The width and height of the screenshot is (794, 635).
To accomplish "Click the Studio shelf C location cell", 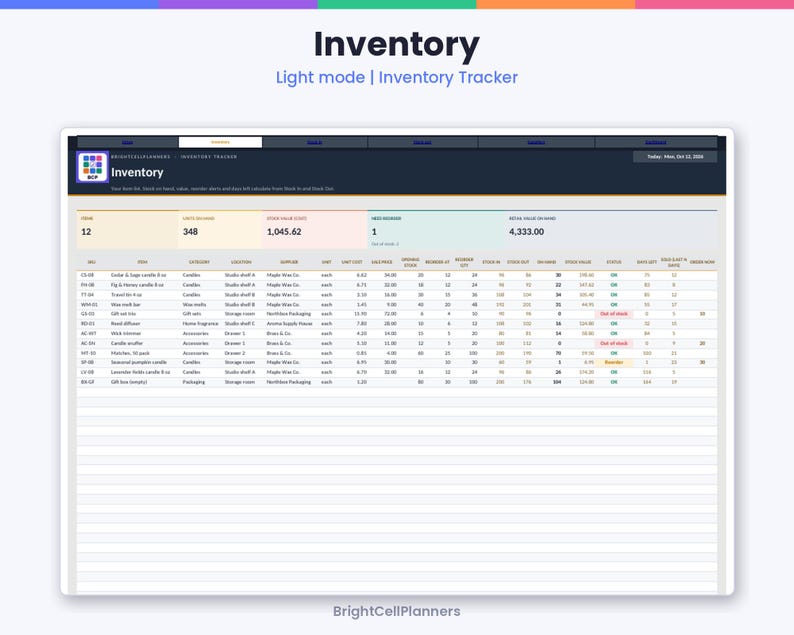I will click(240, 324).
